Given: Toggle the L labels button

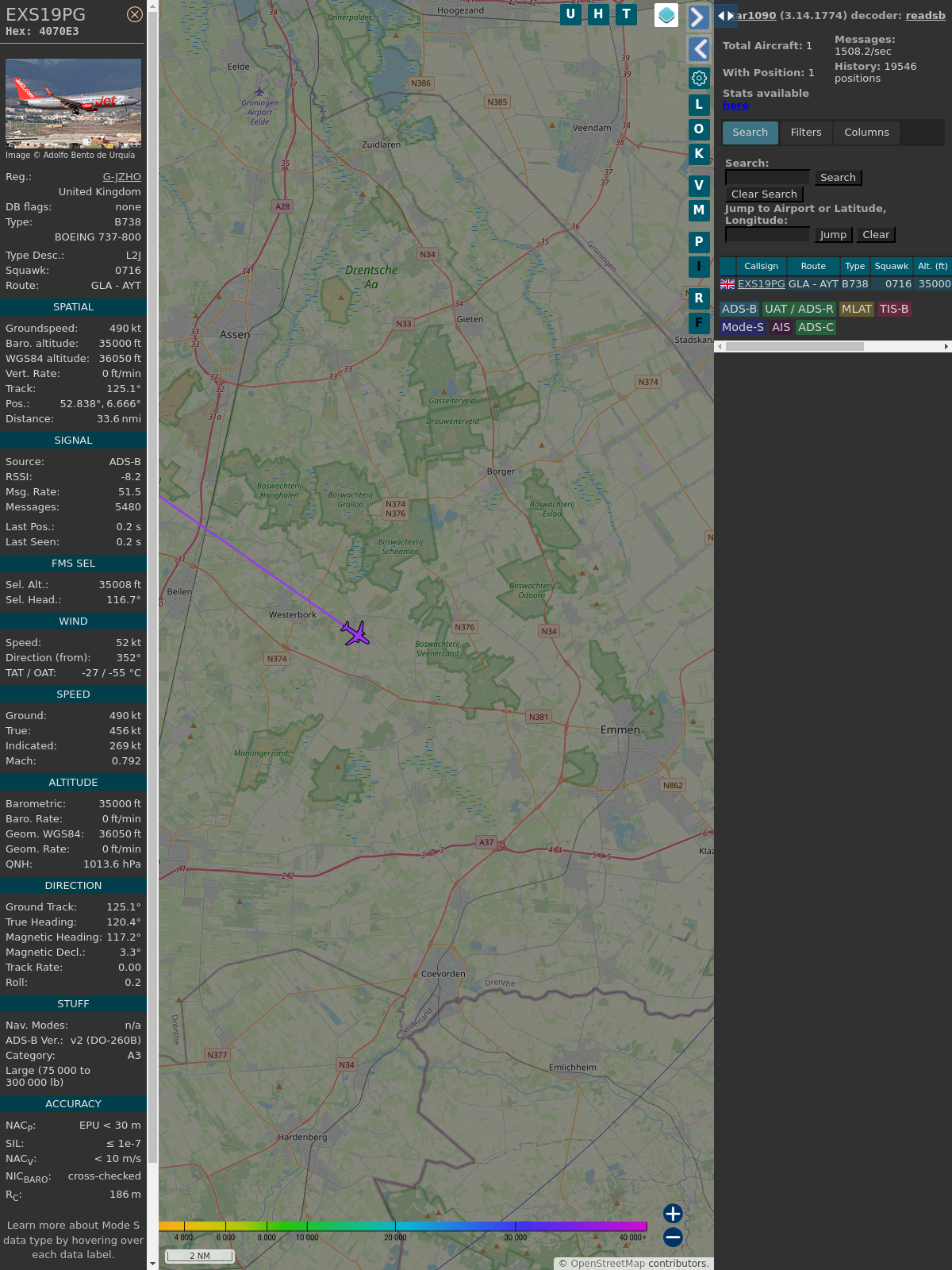Looking at the screenshot, I should pos(699,105).
